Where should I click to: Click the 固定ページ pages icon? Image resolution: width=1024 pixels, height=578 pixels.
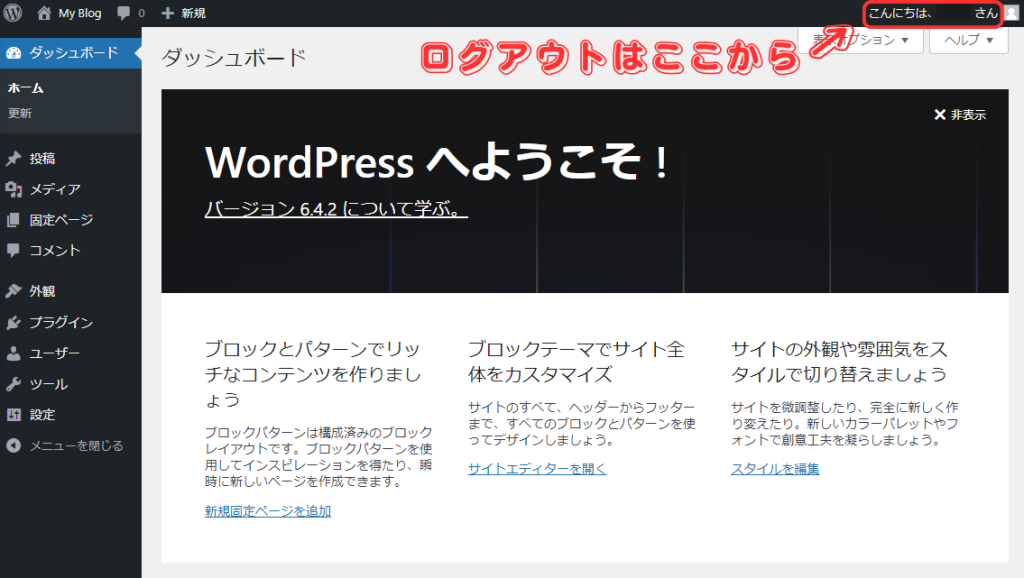coord(14,220)
